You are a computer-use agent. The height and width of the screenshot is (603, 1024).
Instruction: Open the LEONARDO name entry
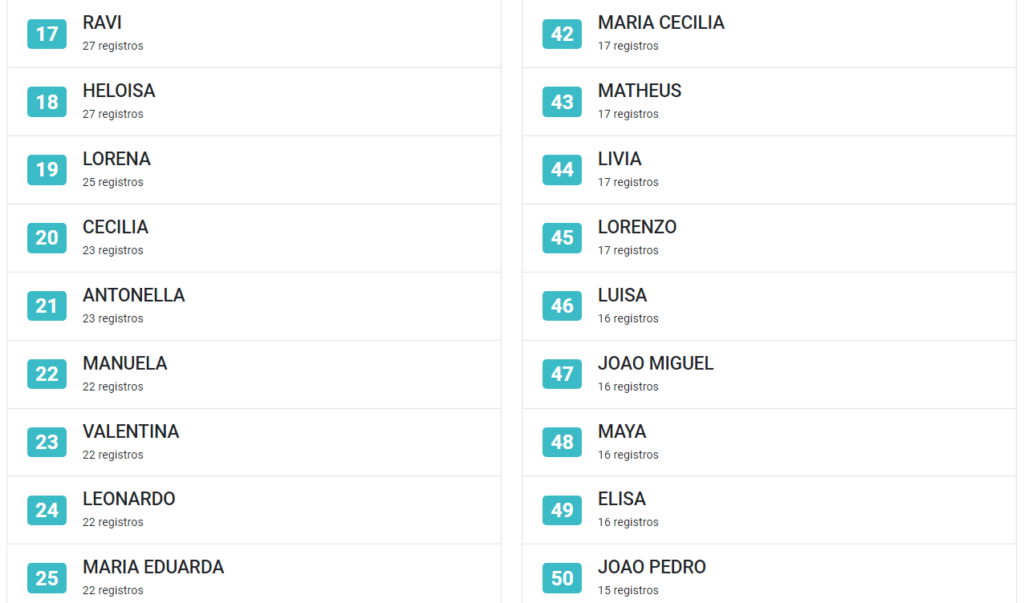pos(254,510)
